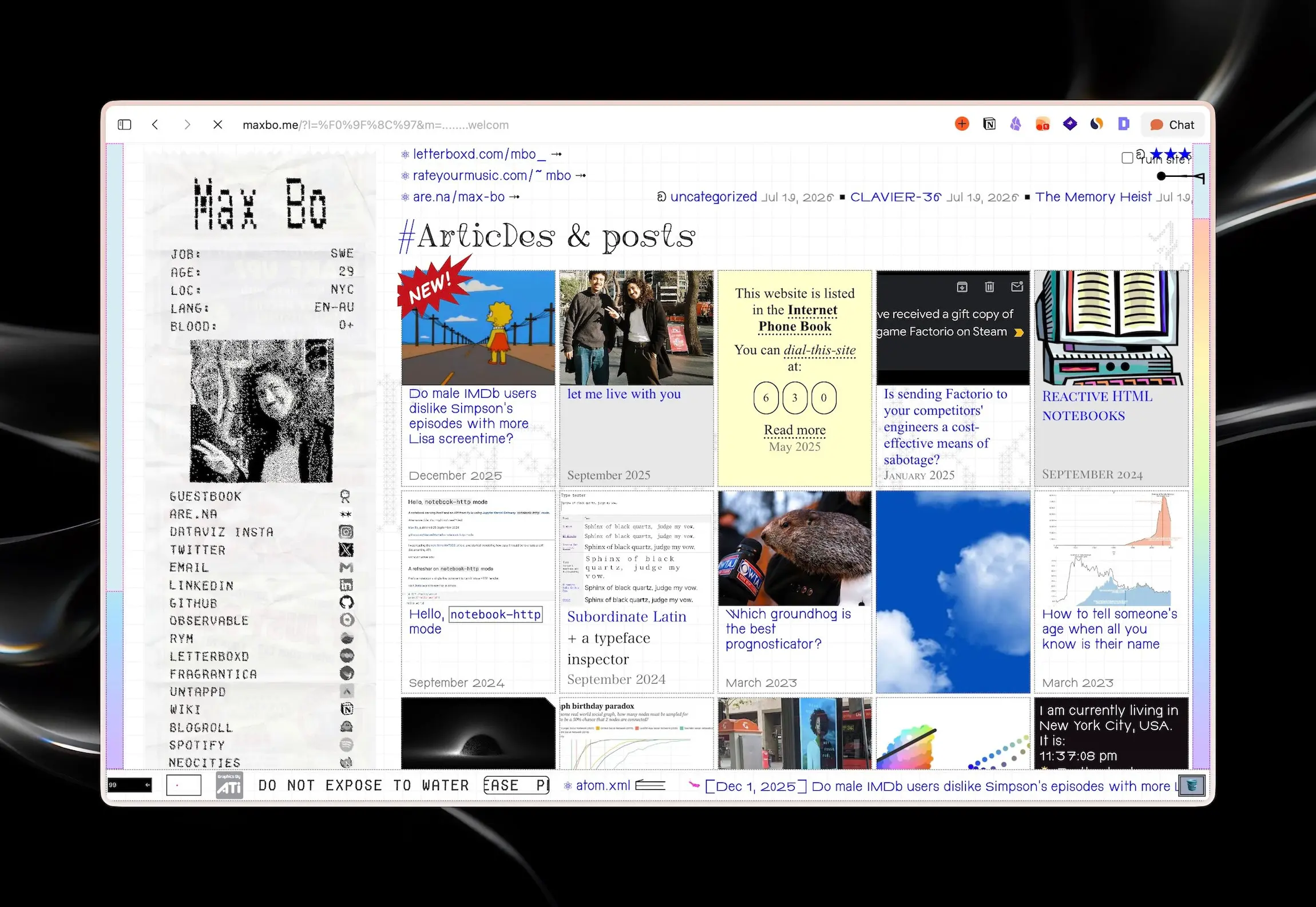Image resolution: width=1316 pixels, height=907 pixels.
Task: Click the ATI graphics badge
Action: (229, 785)
